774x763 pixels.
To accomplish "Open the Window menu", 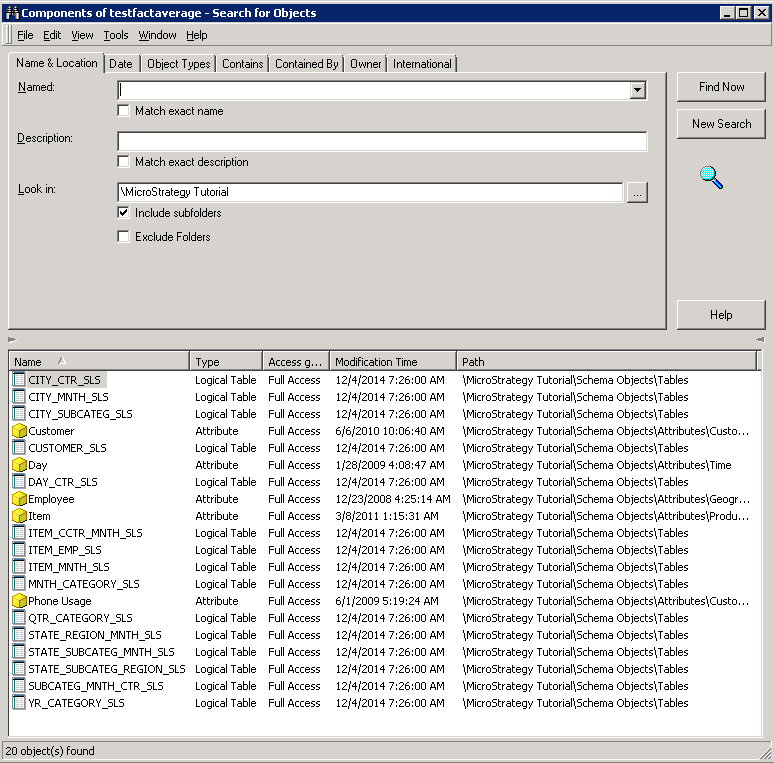I will click(157, 35).
